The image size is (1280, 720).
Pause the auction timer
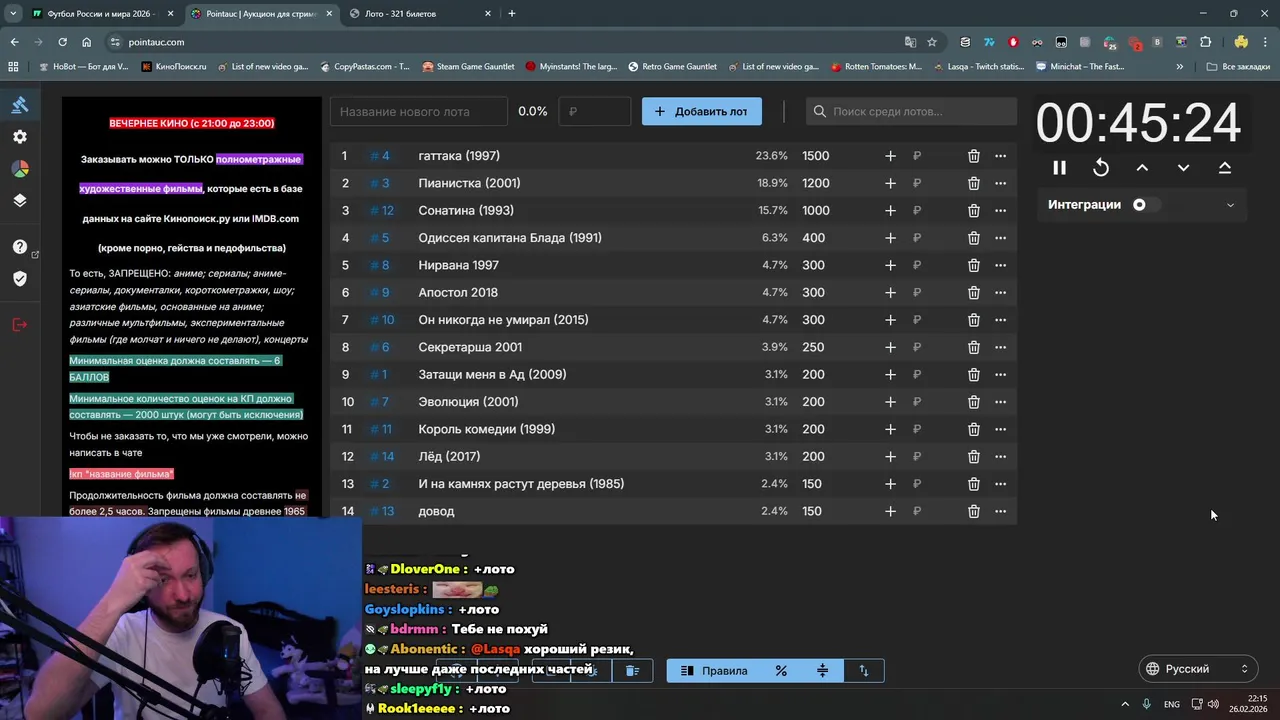(1060, 168)
